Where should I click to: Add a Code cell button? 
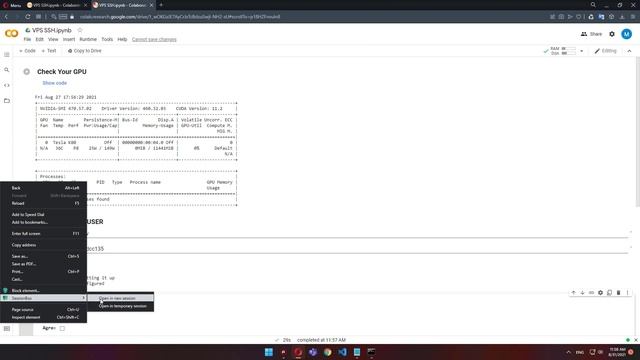27,51
